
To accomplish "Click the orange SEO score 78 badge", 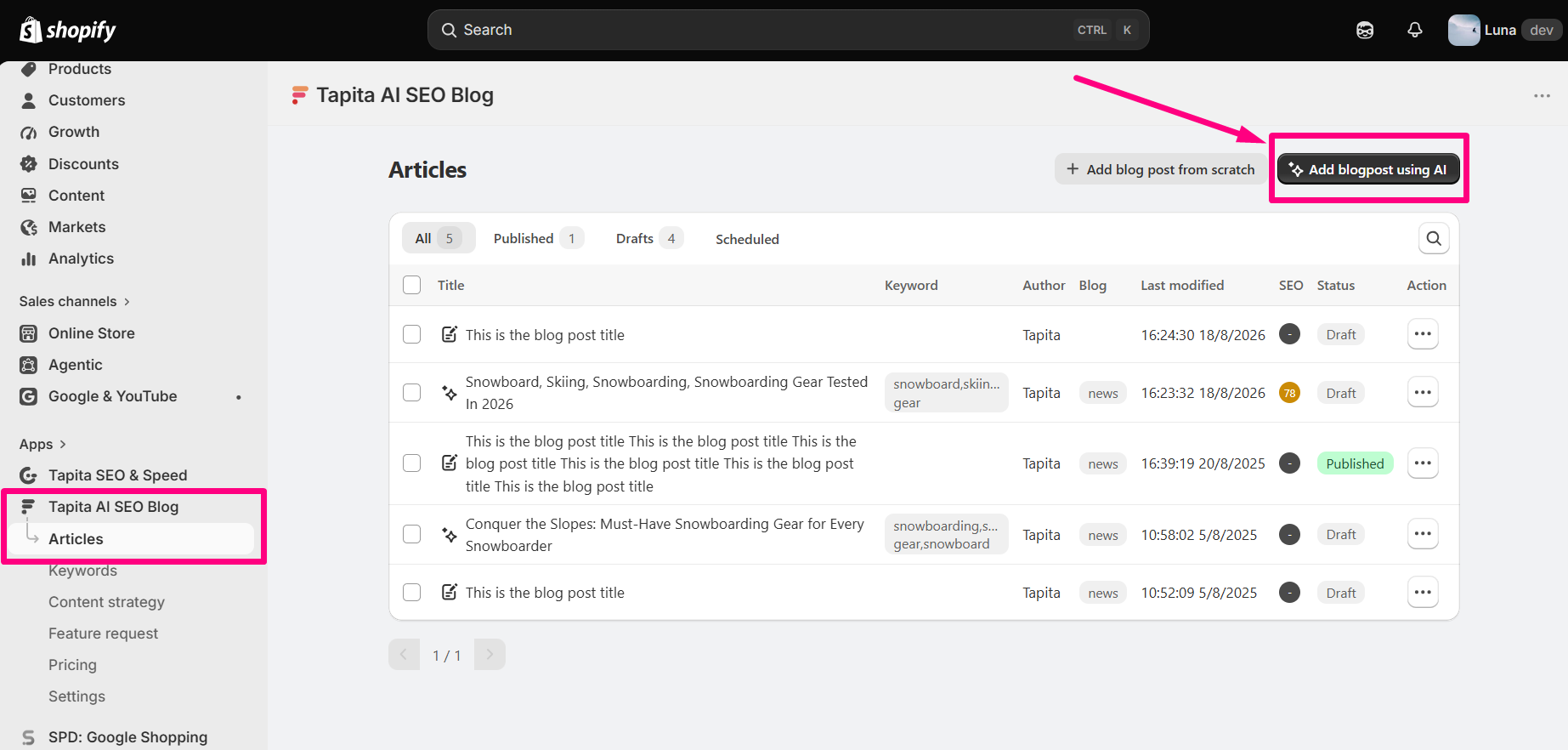I will (x=1289, y=393).
